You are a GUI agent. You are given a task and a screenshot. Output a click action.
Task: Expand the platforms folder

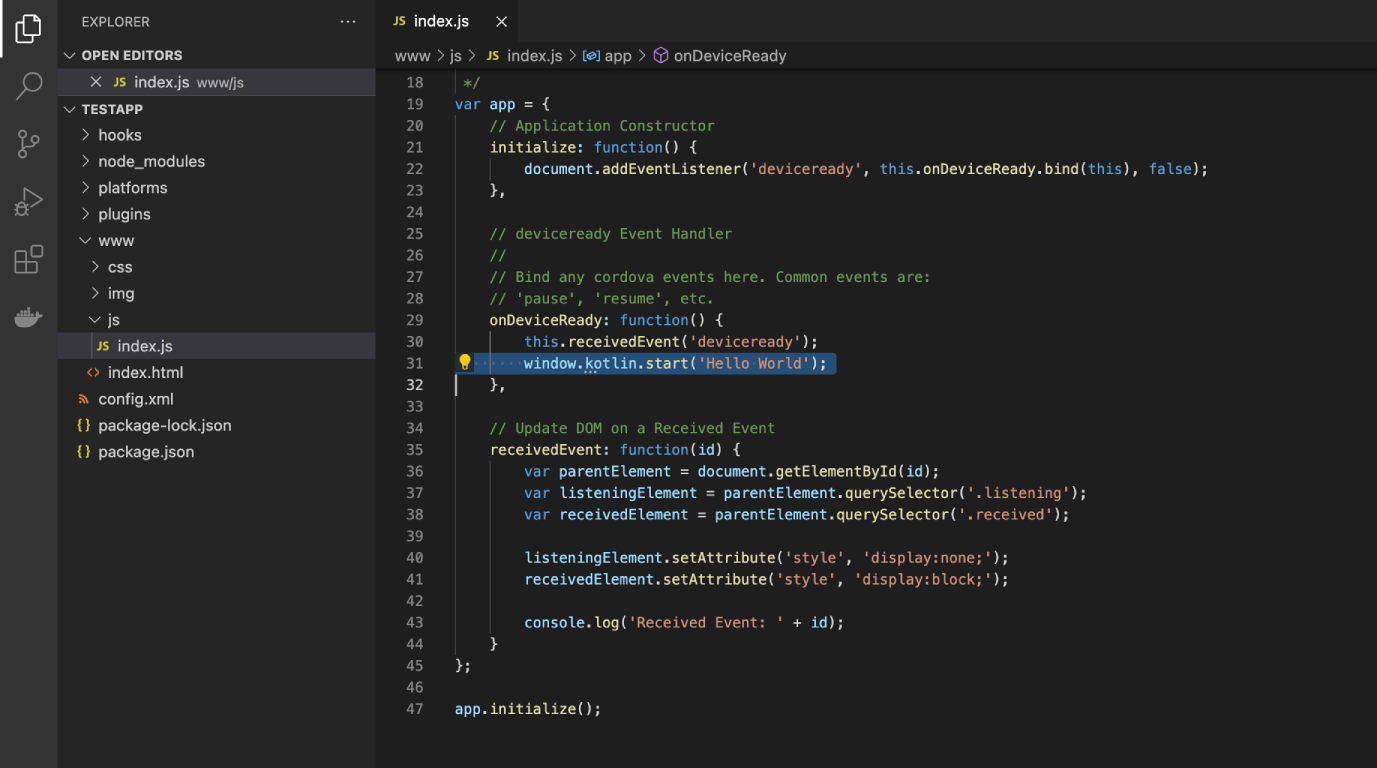(86, 188)
